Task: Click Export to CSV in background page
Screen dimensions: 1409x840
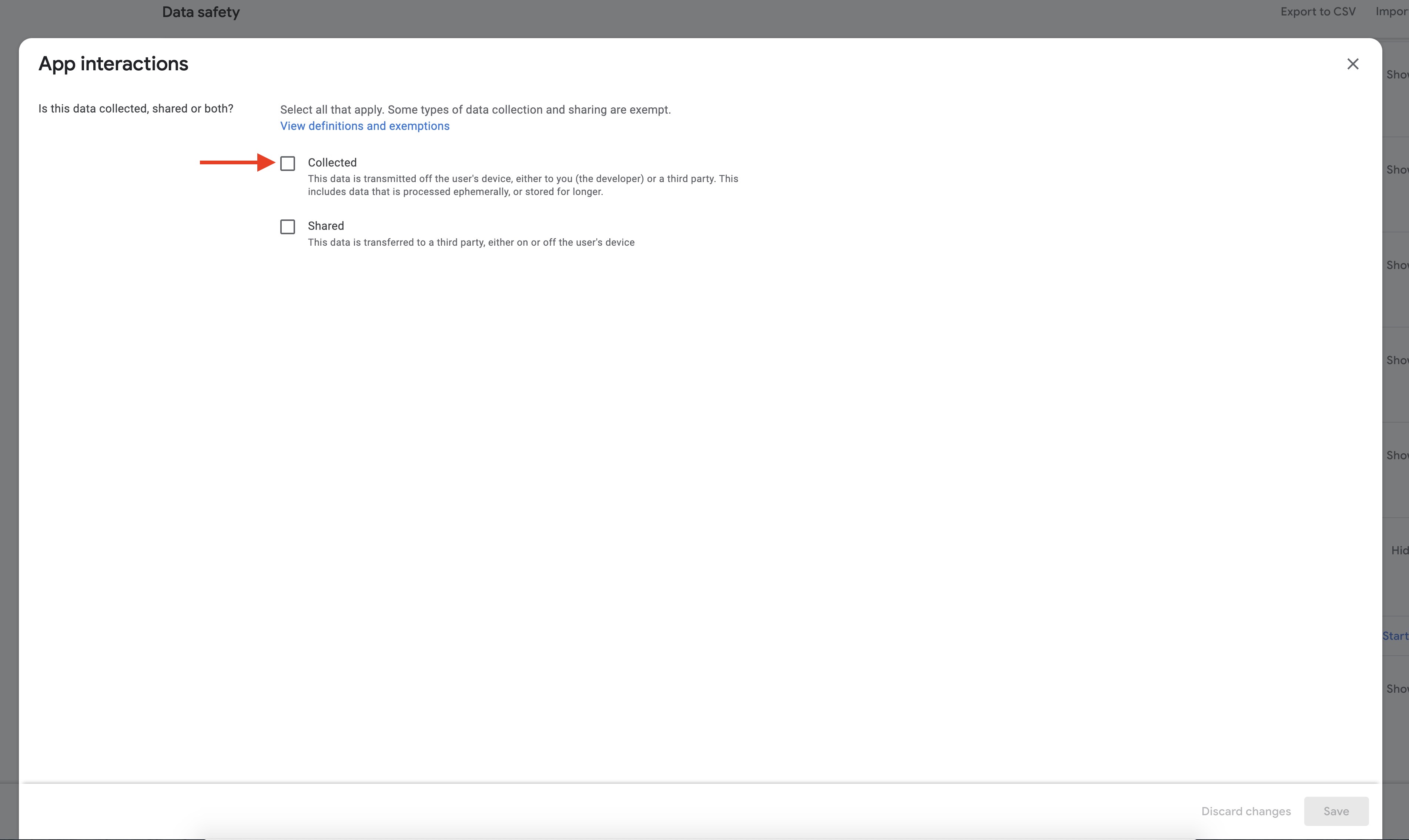Action: pos(1318,12)
